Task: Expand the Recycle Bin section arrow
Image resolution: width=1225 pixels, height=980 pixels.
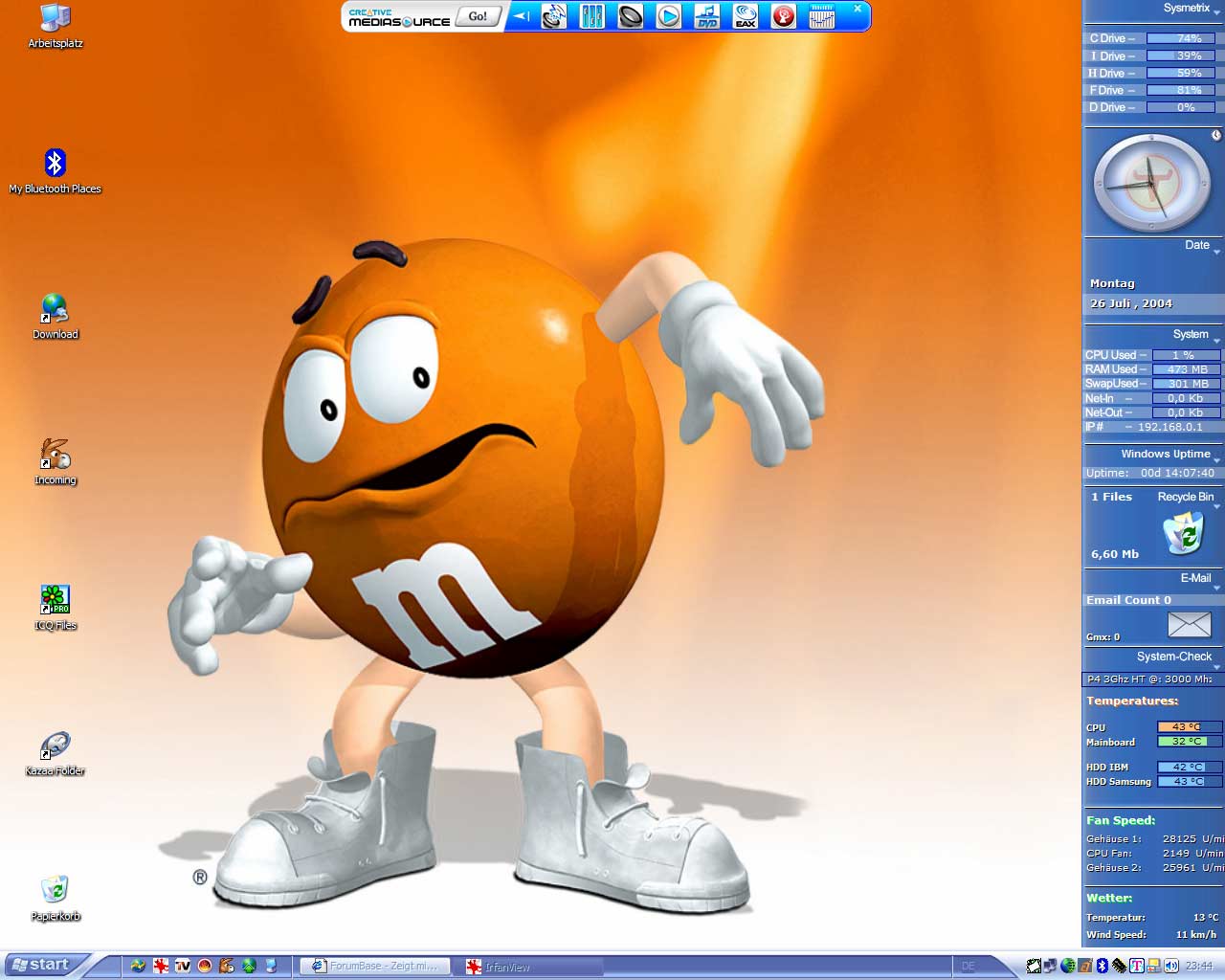Action: click(x=1216, y=505)
